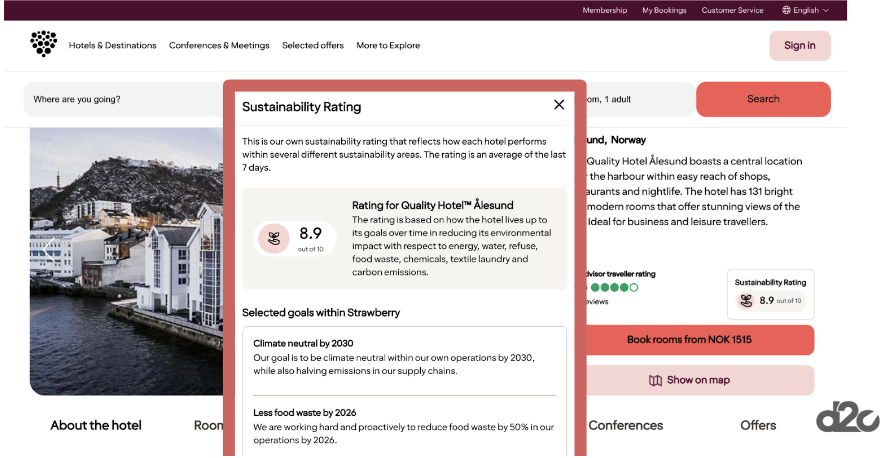The width and height of the screenshot is (881, 458).
Task: Switch to Offers tab
Action: coord(758,425)
